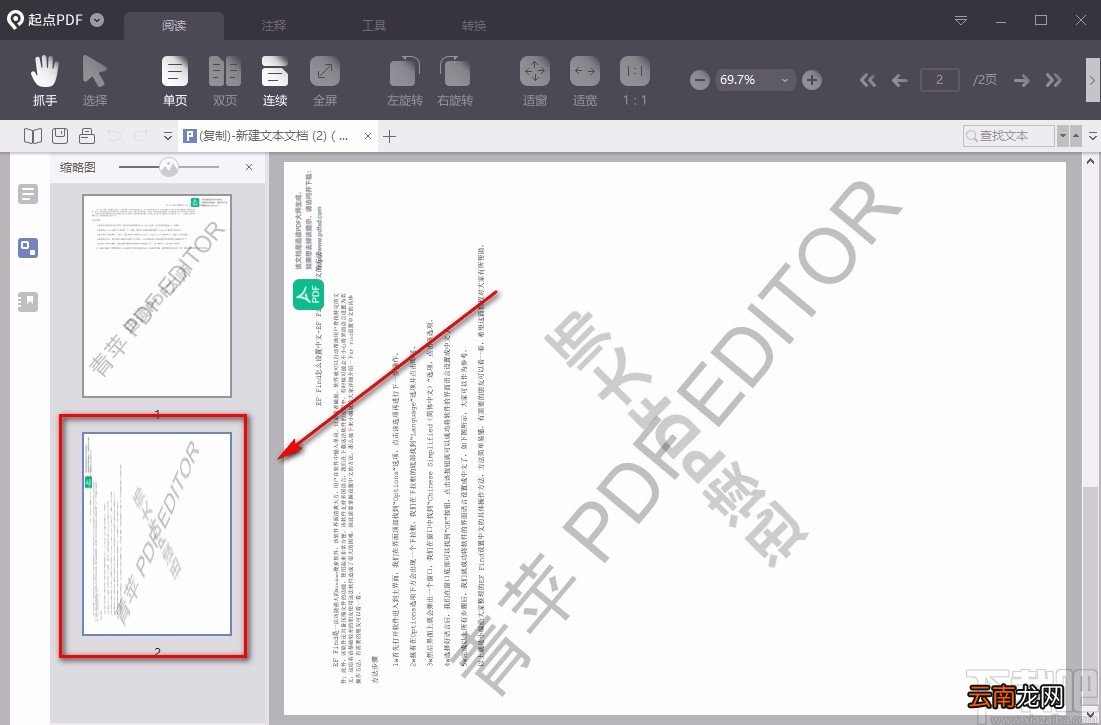This screenshot has width=1101, height=725.
Task: Click the page number input field
Action: pos(940,80)
